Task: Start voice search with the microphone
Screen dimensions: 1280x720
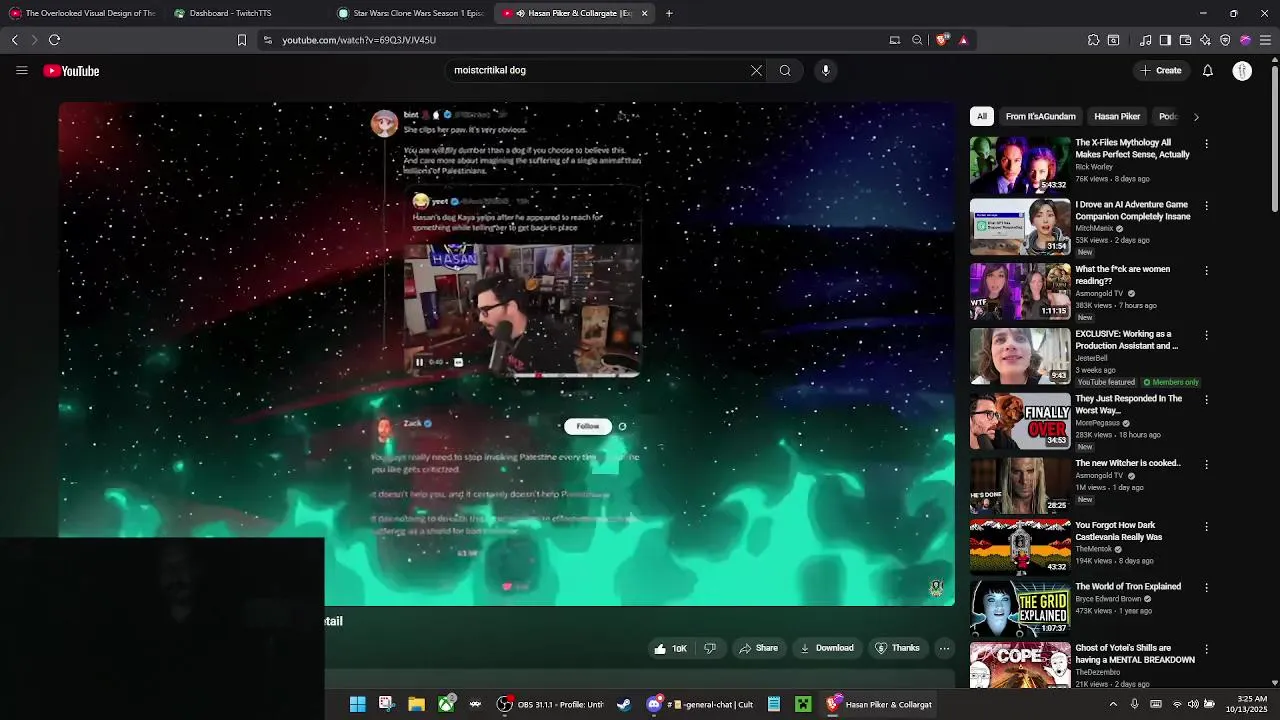Action: pos(825,70)
